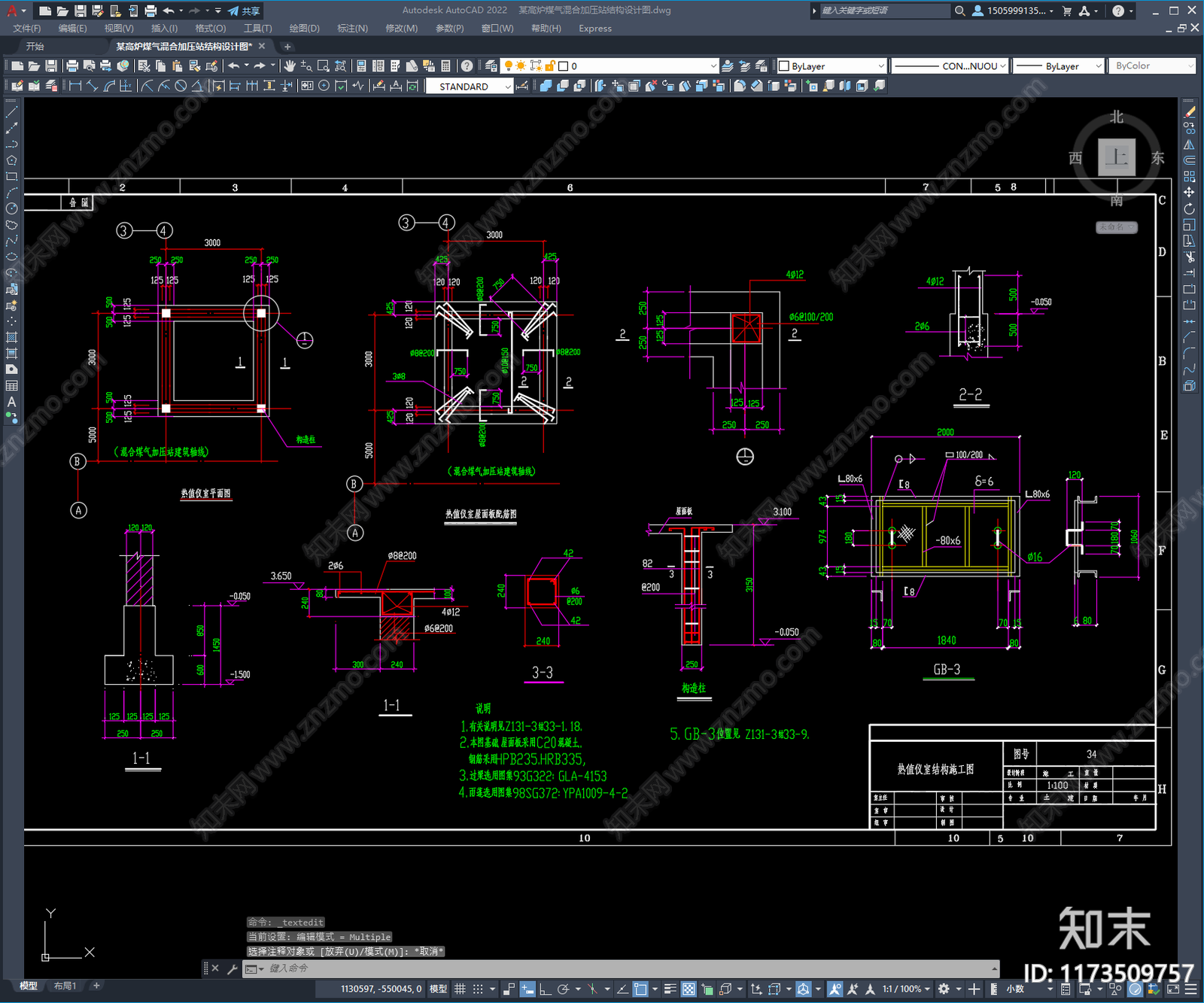This screenshot has width=1204, height=1003.
Task: Click the 上 face of ViewCube
Action: [x=1117, y=157]
